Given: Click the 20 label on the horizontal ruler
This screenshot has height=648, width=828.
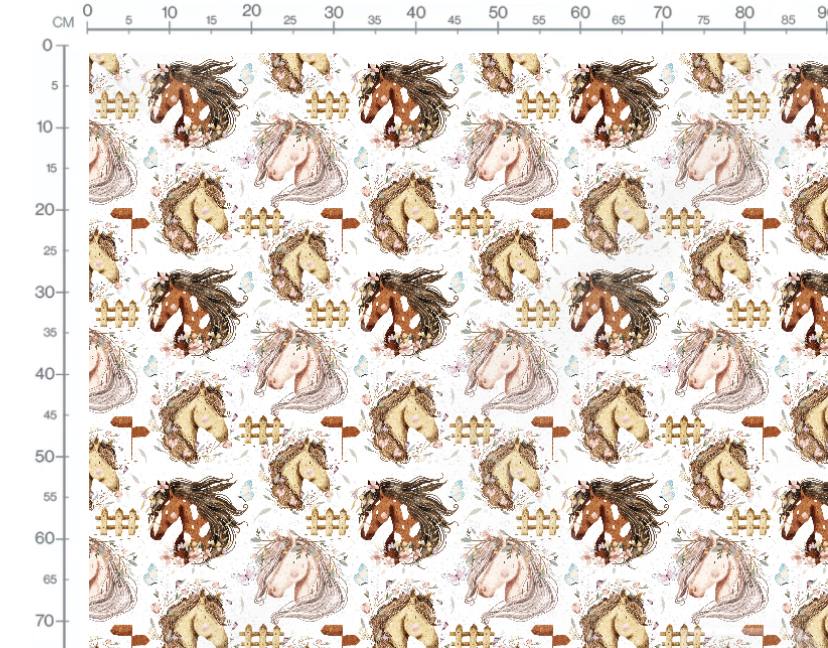Looking at the screenshot, I should point(251,11).
